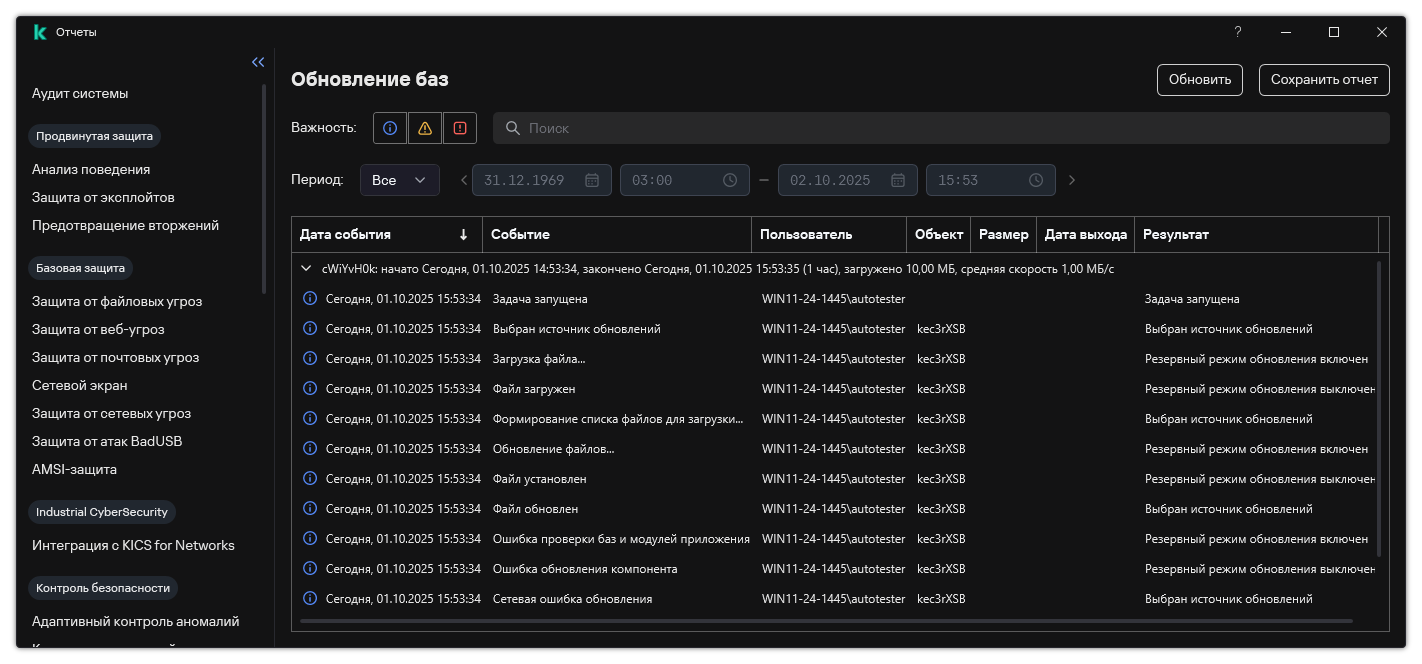Go to next period with right arrow
The height and width of the screenshot is (664, 1422).
tap(1072, 180)
